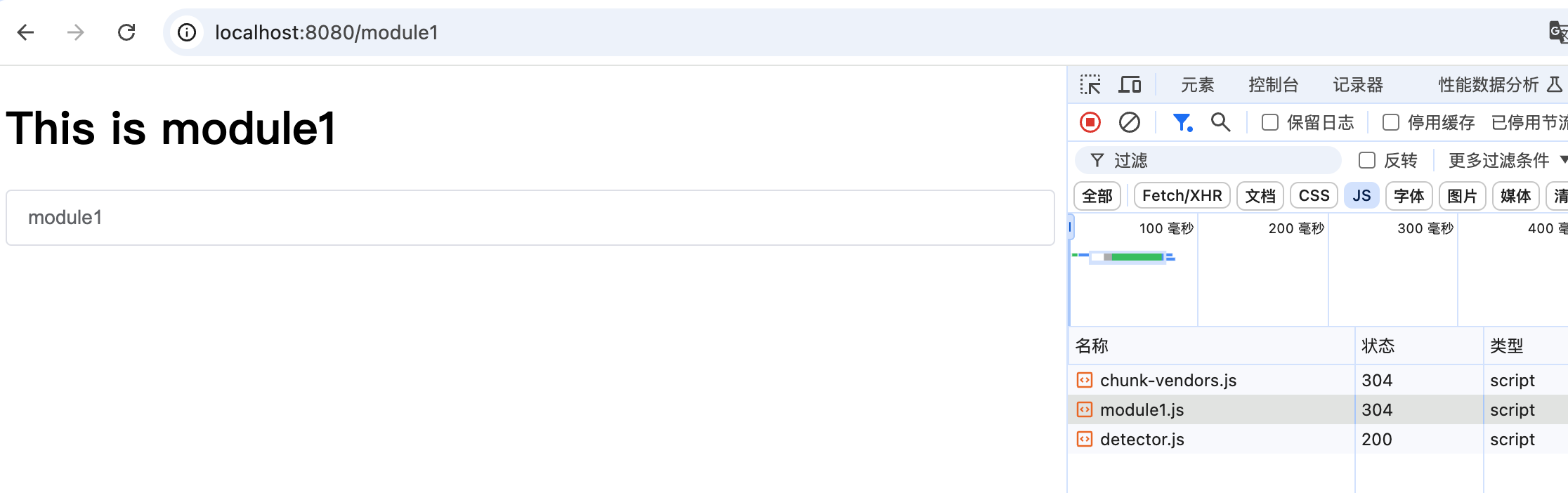The height and width of the screenshot is (493, 1568).
Task: View site information icon in address bar
Action: tap(187, 32)
